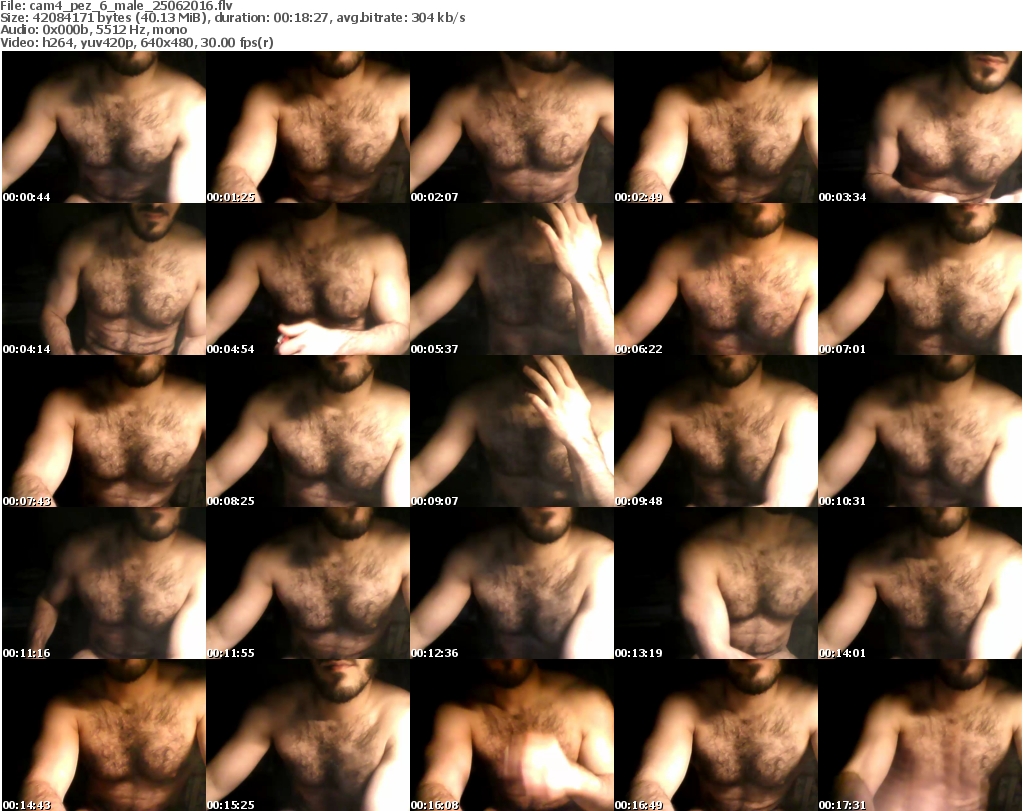Choose the thumbnail labeled 00:04:14
Viewport: 1024px width, 811px height.
(x=104, y=279)
